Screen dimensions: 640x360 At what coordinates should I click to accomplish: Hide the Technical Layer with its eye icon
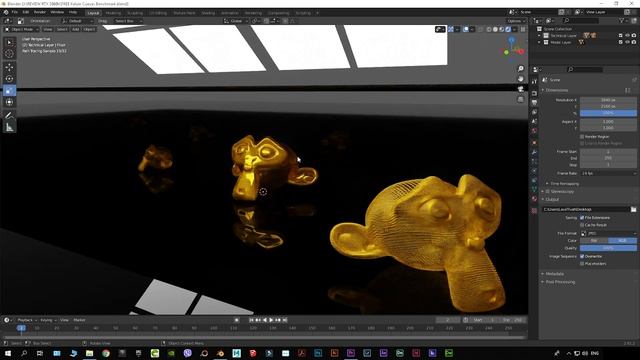pos(628,36)
